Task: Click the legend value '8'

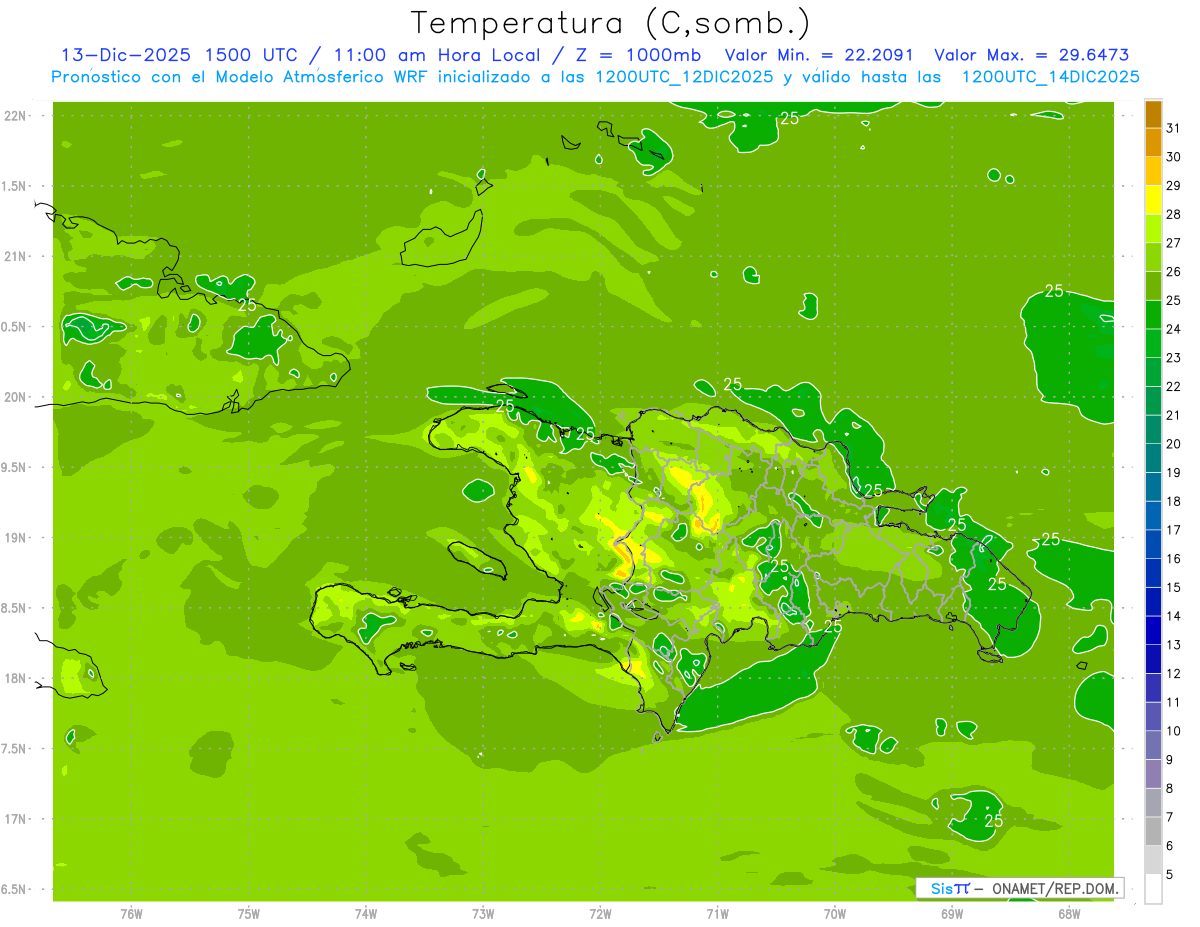Action: point(1170,788)
